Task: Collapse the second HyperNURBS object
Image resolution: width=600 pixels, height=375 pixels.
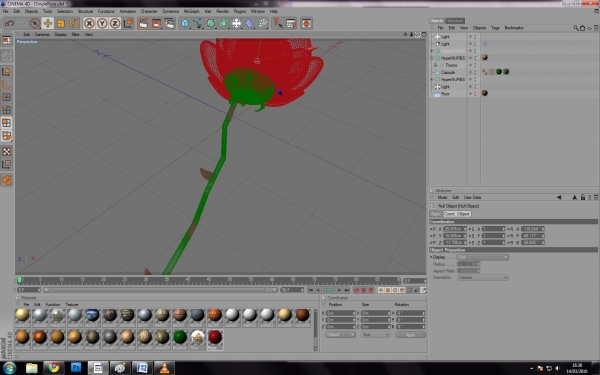Action: click(432, 58)
